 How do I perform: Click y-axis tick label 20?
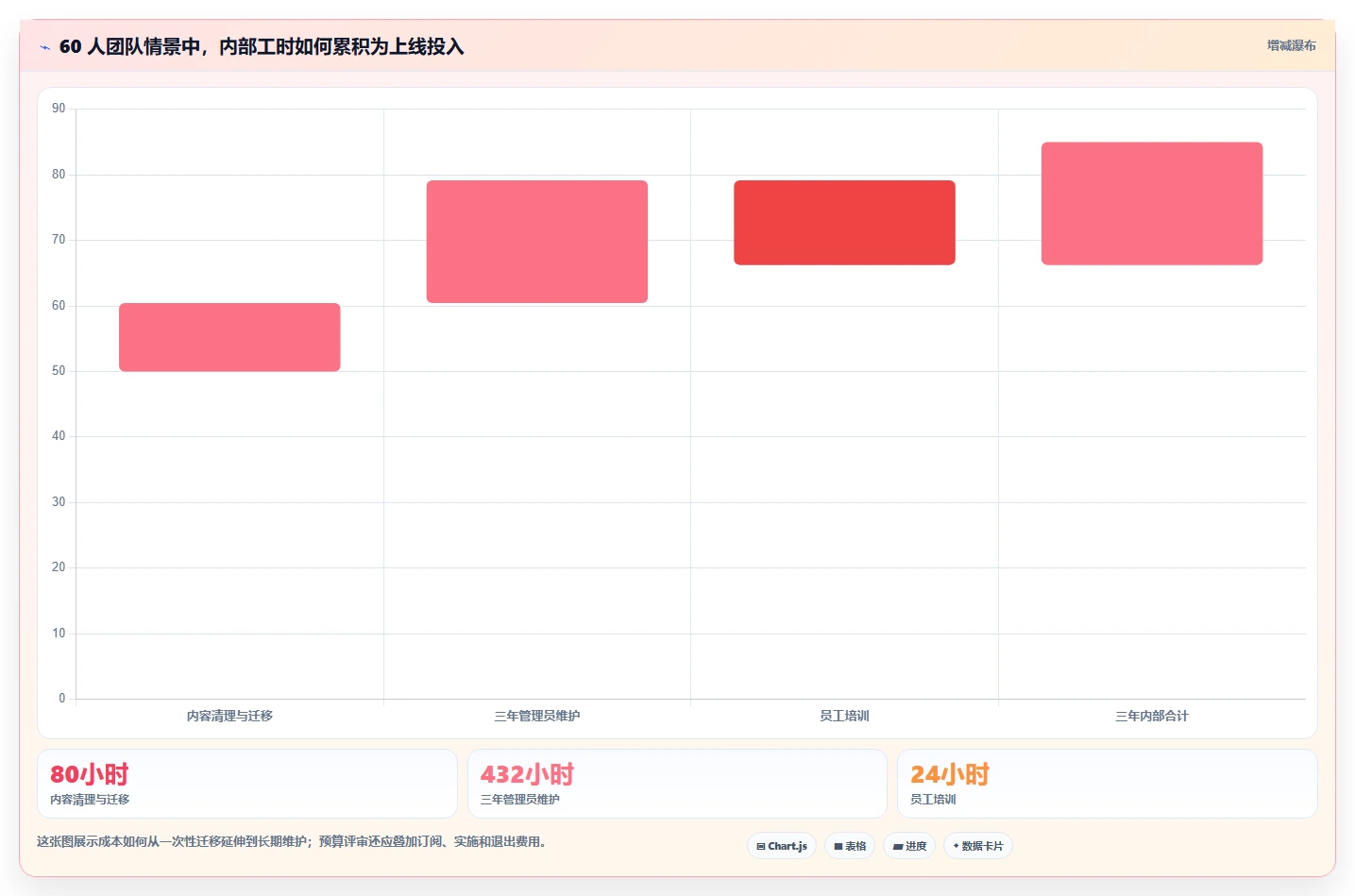pyautogui.click(x=59, y=567)
